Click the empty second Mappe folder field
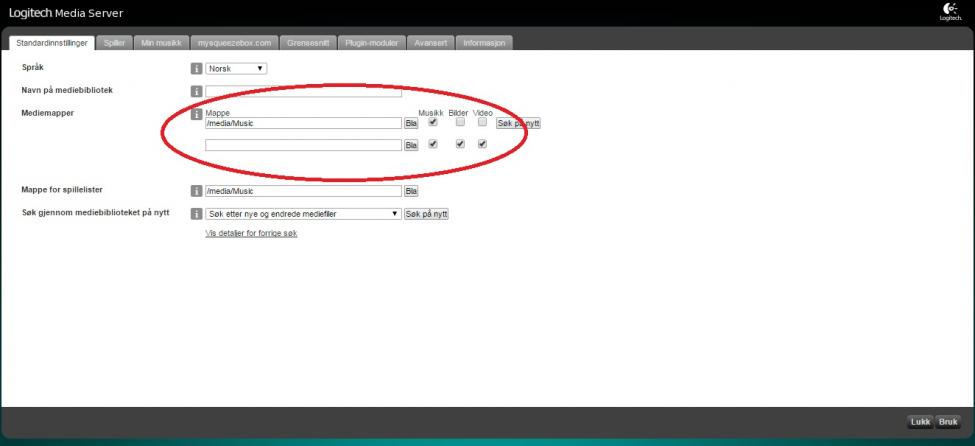The image size is (975, 446). pyautogui.click(x=303, y=145)
